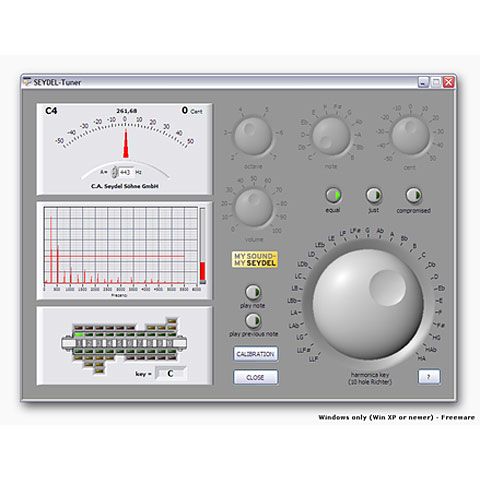This screenshot has width=480, height=480.
Task: Click the key = C display field
Action: (171, 373)
